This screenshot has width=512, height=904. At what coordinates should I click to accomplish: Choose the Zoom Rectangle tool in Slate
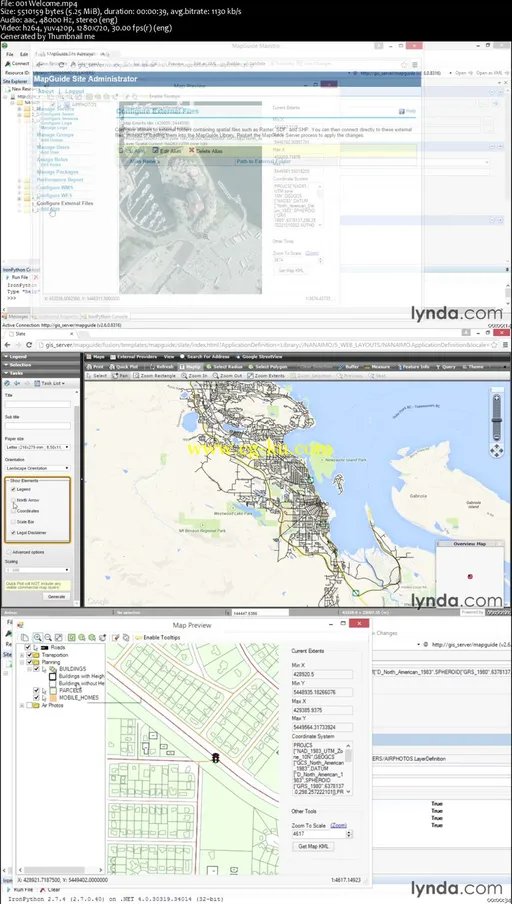[x=155, y=376]
